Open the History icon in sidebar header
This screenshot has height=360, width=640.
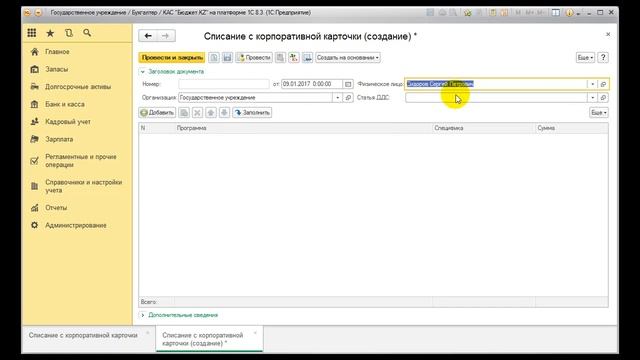point(69,33)
